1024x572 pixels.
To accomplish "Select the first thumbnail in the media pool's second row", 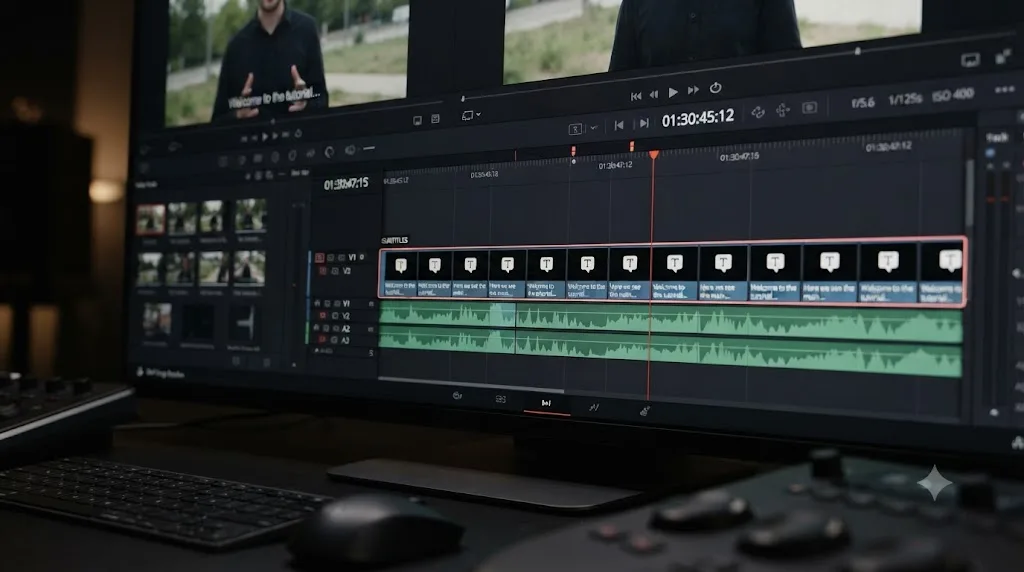I will (x=150, y=269).
